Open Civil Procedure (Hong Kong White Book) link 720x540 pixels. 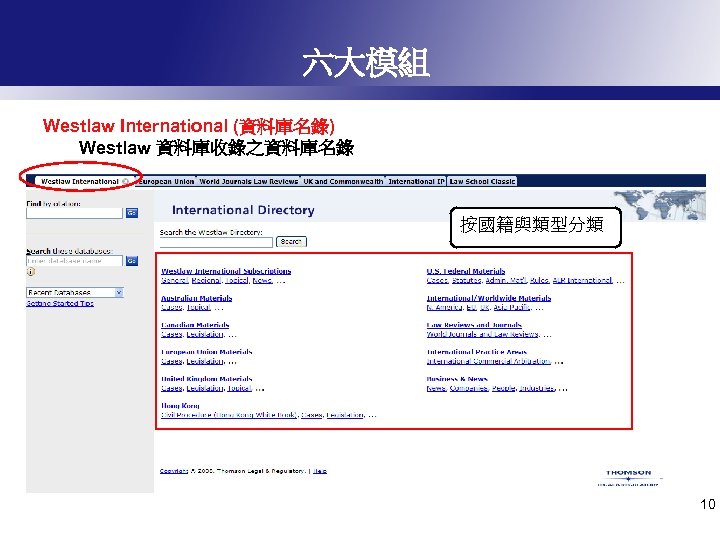(x=229, y=415)
